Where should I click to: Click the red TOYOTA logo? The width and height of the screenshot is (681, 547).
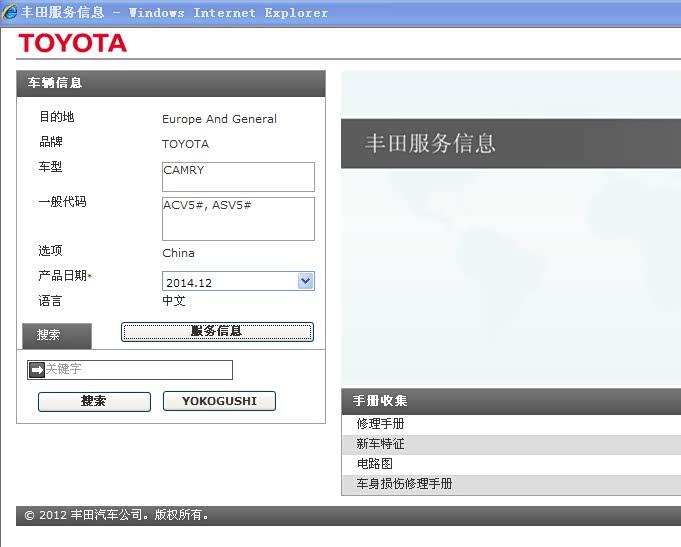[x=72, y=43]
